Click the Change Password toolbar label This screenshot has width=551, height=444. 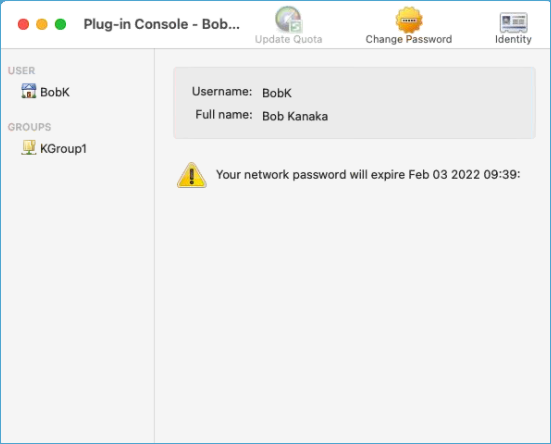click(409, 39)
